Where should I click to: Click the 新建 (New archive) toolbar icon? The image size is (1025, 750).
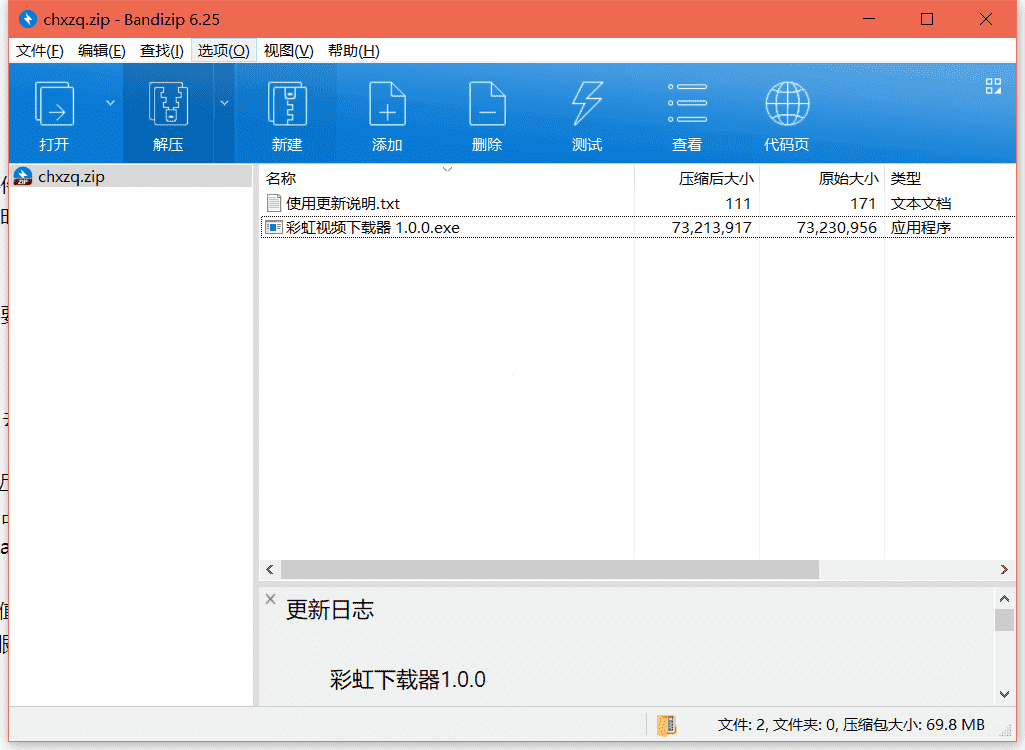pyautogui.click(x=287, y=104)
